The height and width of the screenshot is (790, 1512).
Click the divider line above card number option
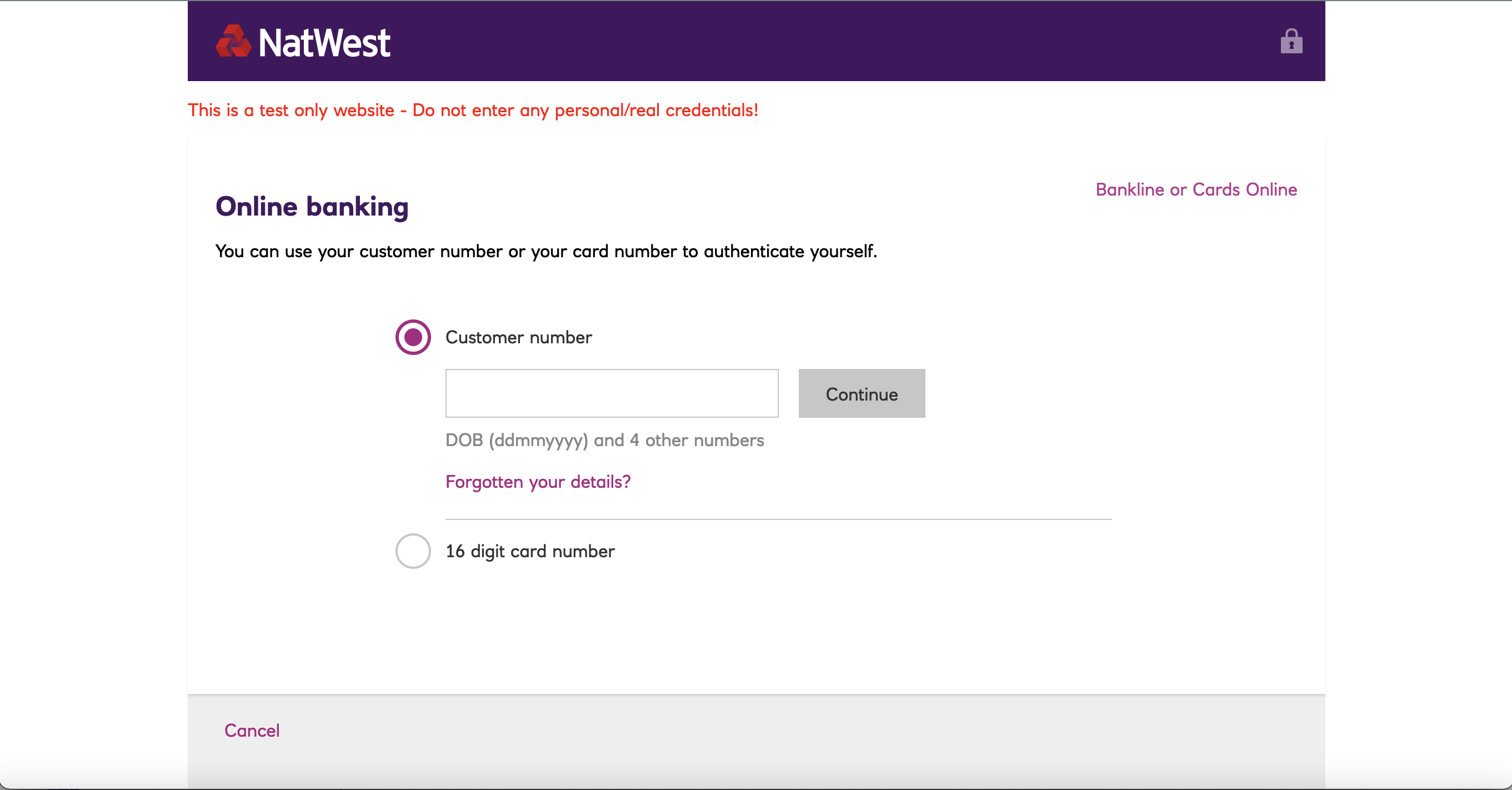coord(778,519)
